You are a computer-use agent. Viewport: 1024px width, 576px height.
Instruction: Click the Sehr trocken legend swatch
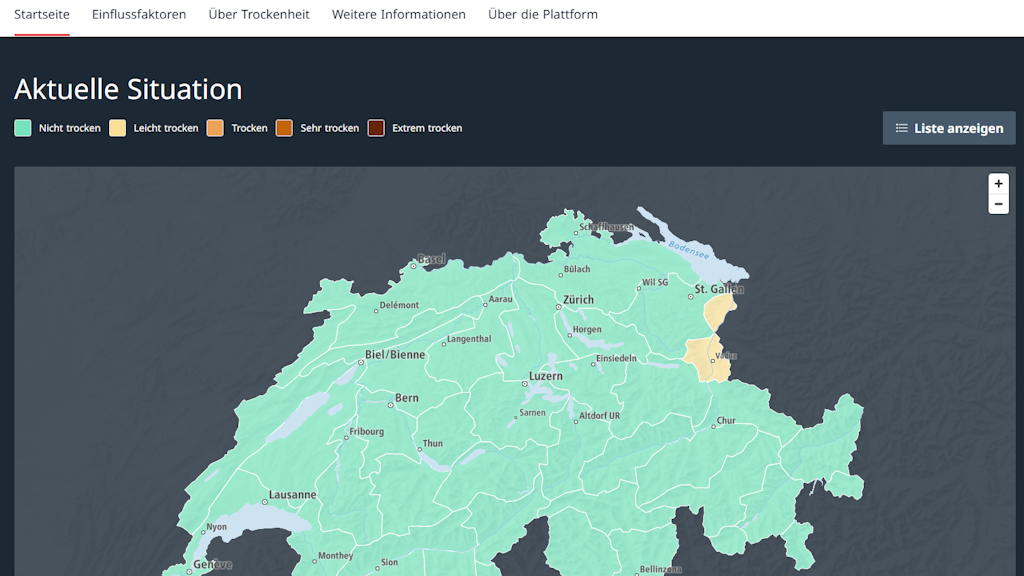(x=284, y=128)
